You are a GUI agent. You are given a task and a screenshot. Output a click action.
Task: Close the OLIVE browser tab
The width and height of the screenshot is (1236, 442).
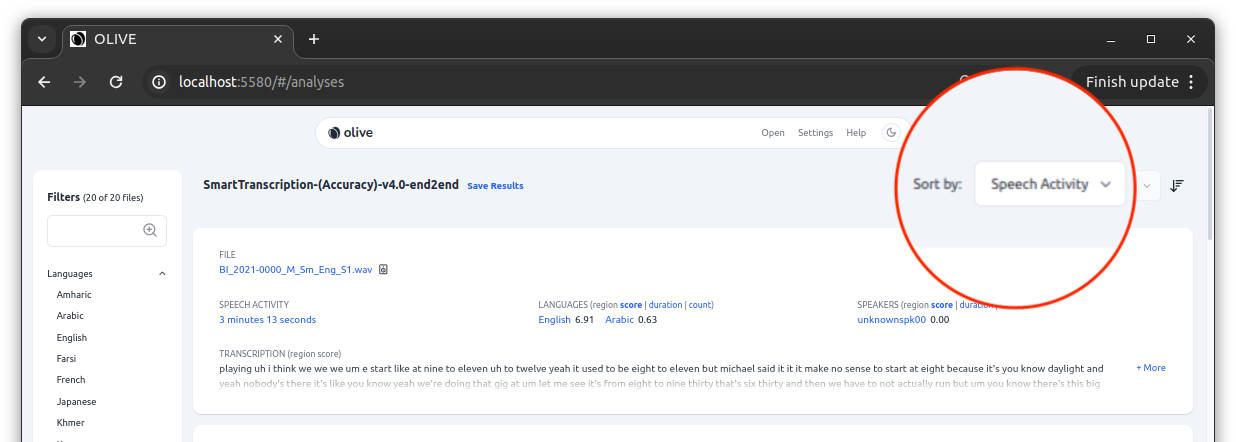click(279, 39)
